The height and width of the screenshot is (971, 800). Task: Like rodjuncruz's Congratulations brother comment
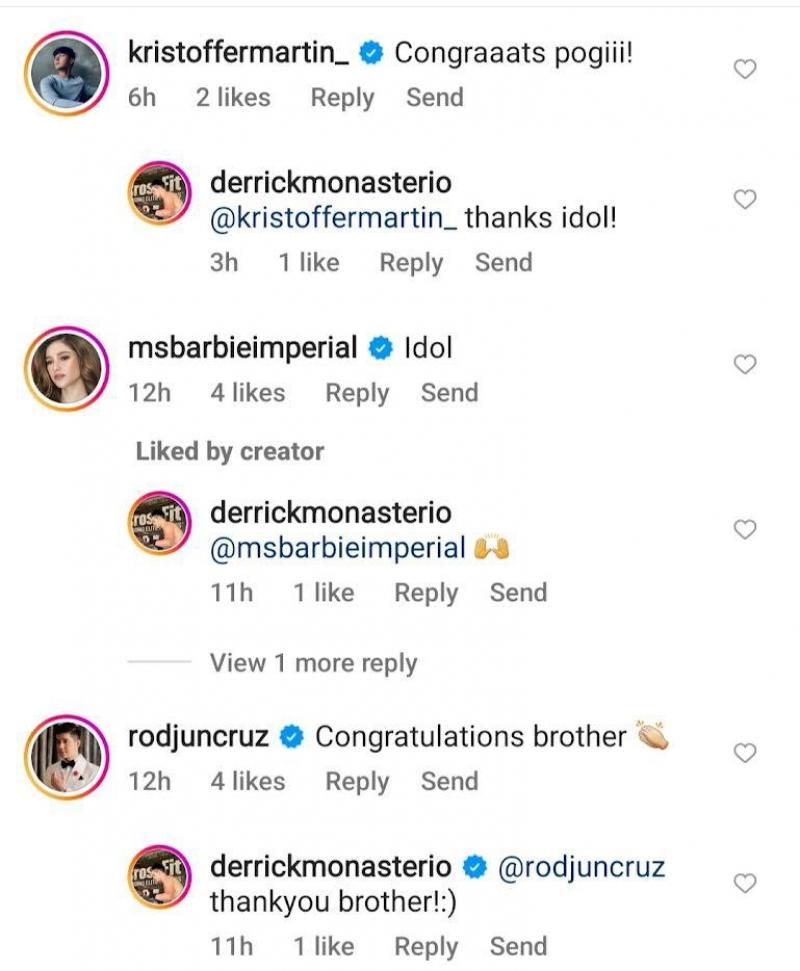tap(745, 753)
